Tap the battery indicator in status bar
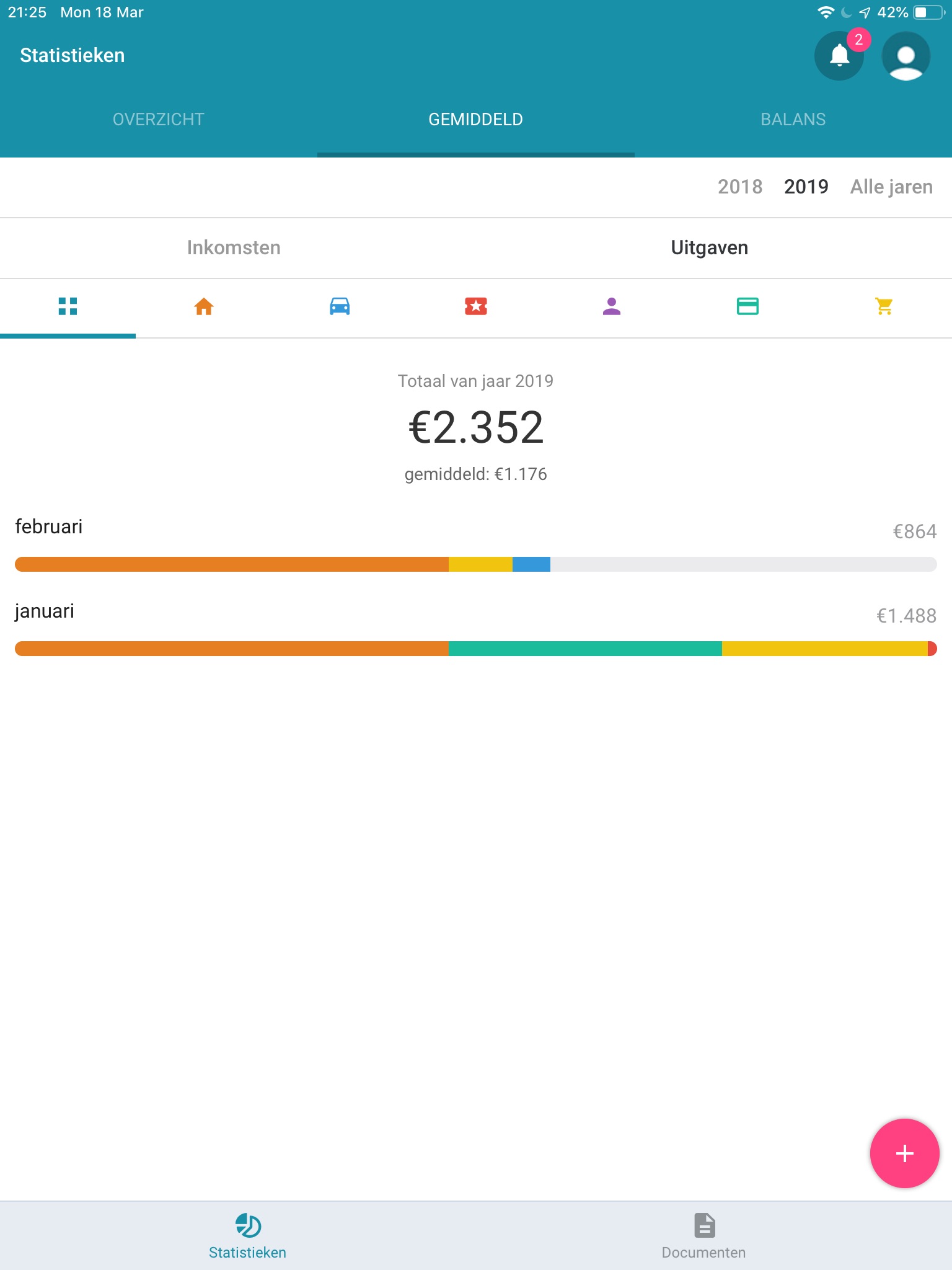Screen dimensions: 952x1270 point(928,12)
